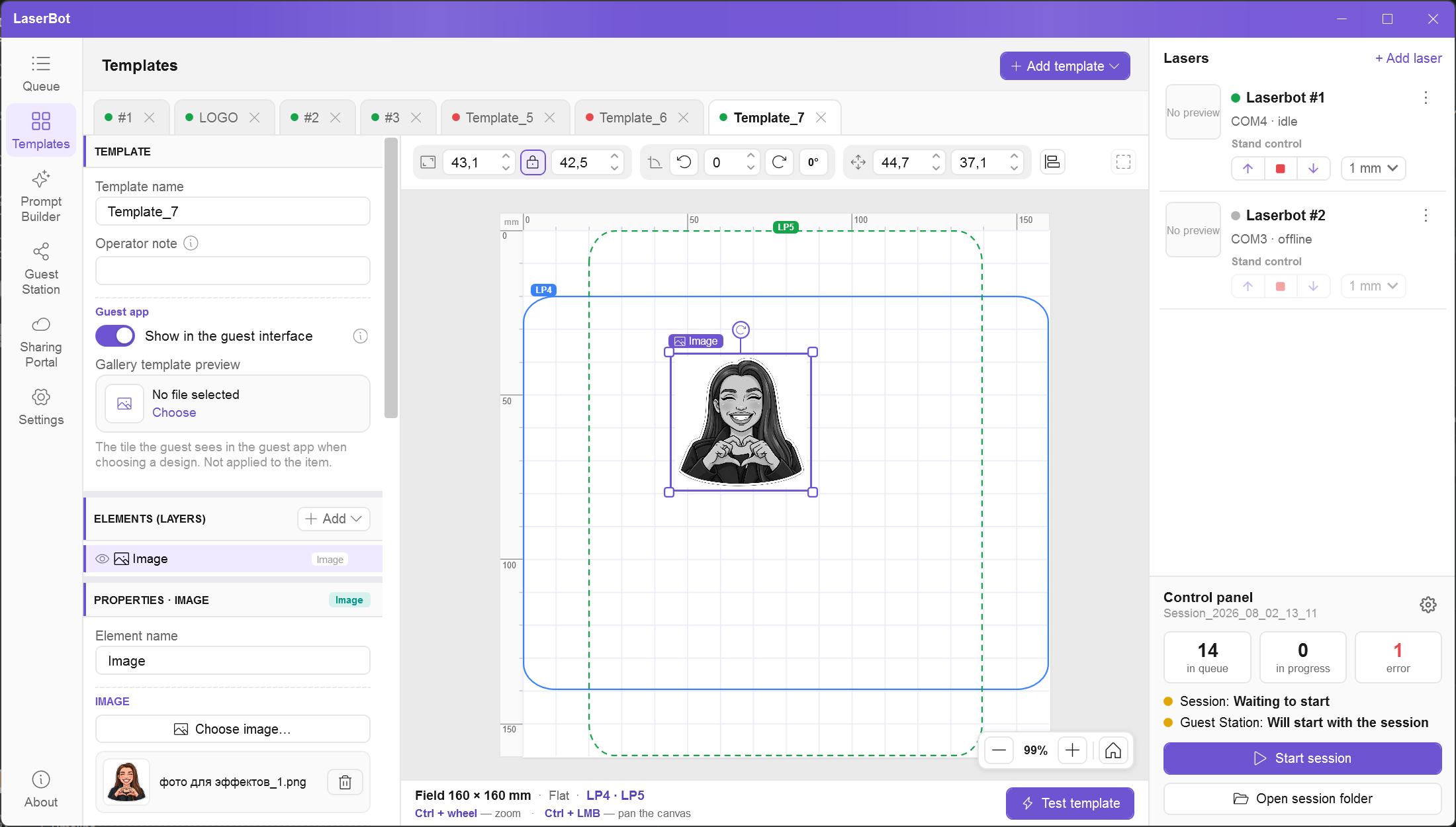
Task: Zoom out the canvas
Action: [x=999, y=750]
